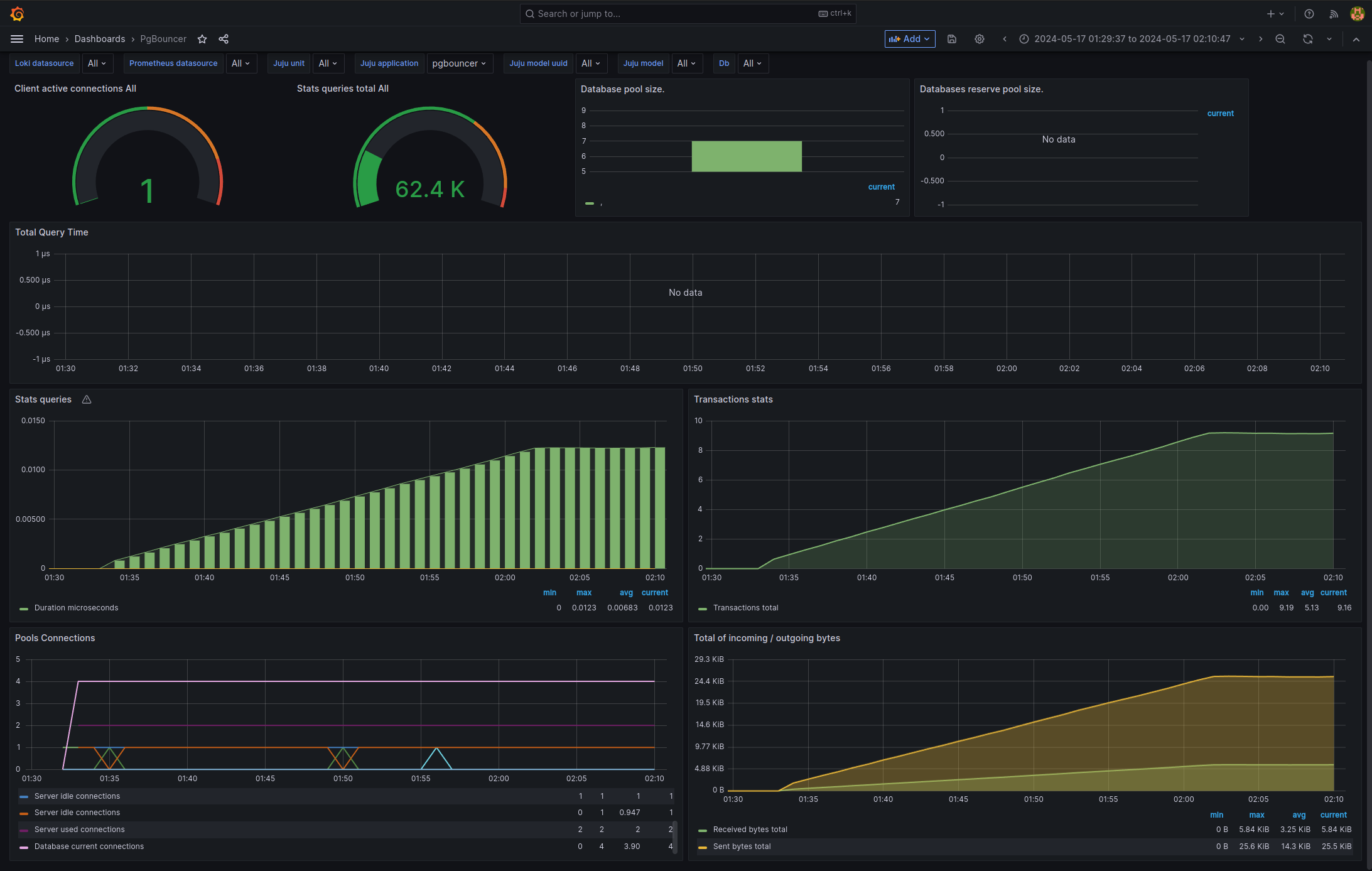The image size is (1372, 871).
Task: Zoom out the time range
Action: pyautogui.click(x=1280, y=39)
